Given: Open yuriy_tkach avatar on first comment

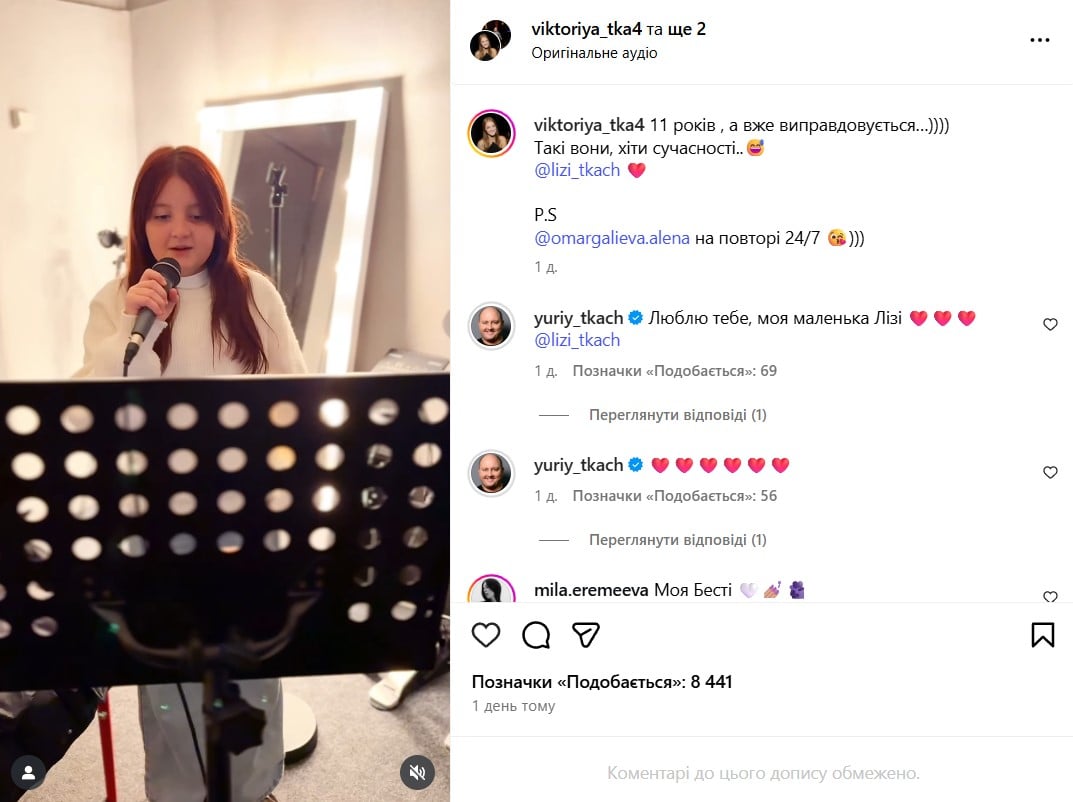Looking at the screenshot, I should (x=491, y=326).
